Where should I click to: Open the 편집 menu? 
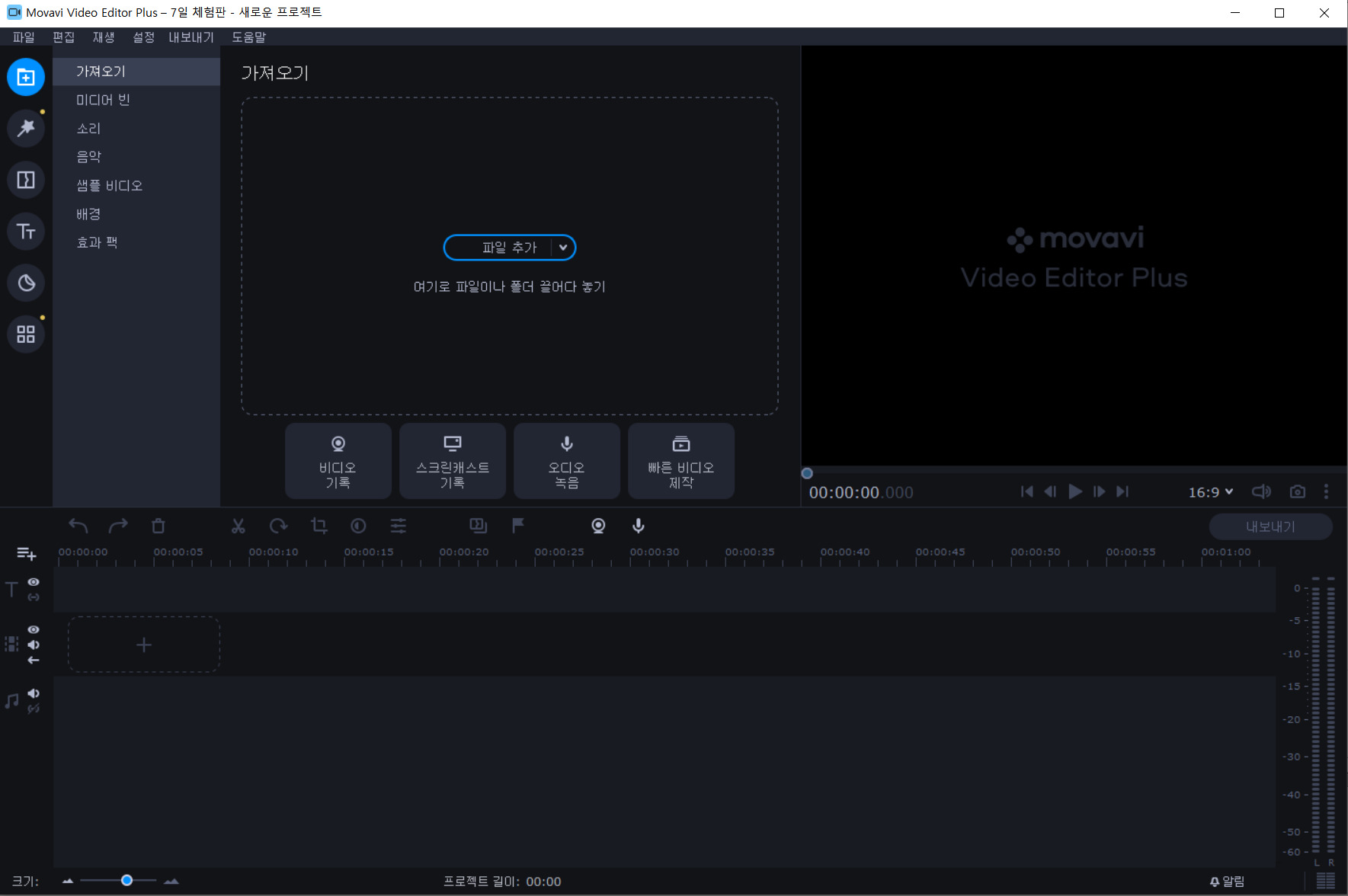coord(63,37)
